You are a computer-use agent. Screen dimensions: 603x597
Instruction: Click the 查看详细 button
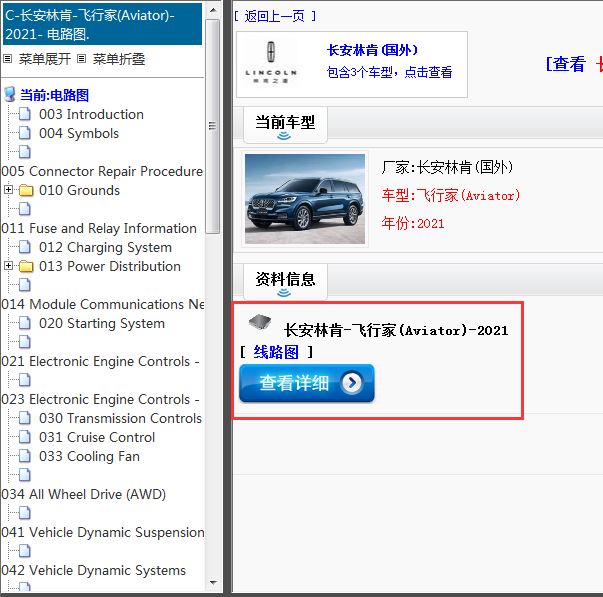306,384
